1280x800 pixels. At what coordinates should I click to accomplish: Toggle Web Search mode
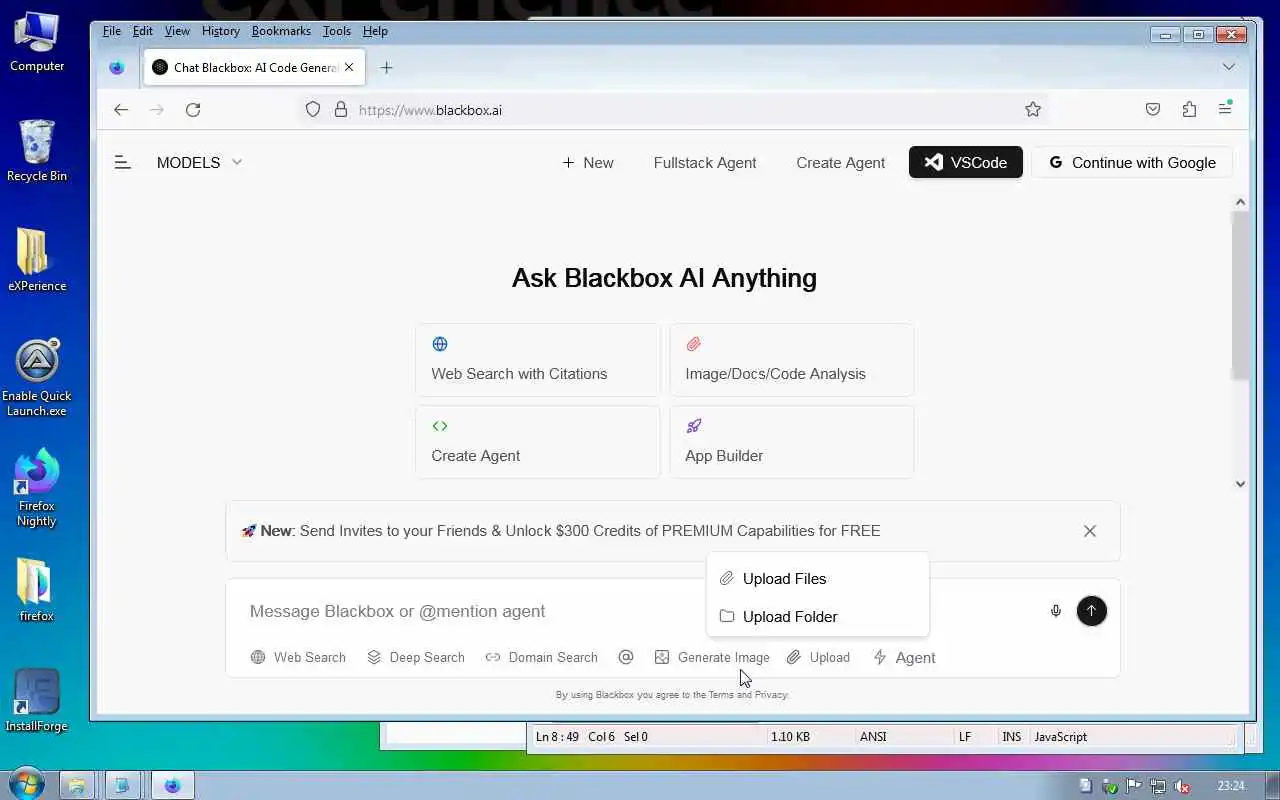(x=298, y=657)
